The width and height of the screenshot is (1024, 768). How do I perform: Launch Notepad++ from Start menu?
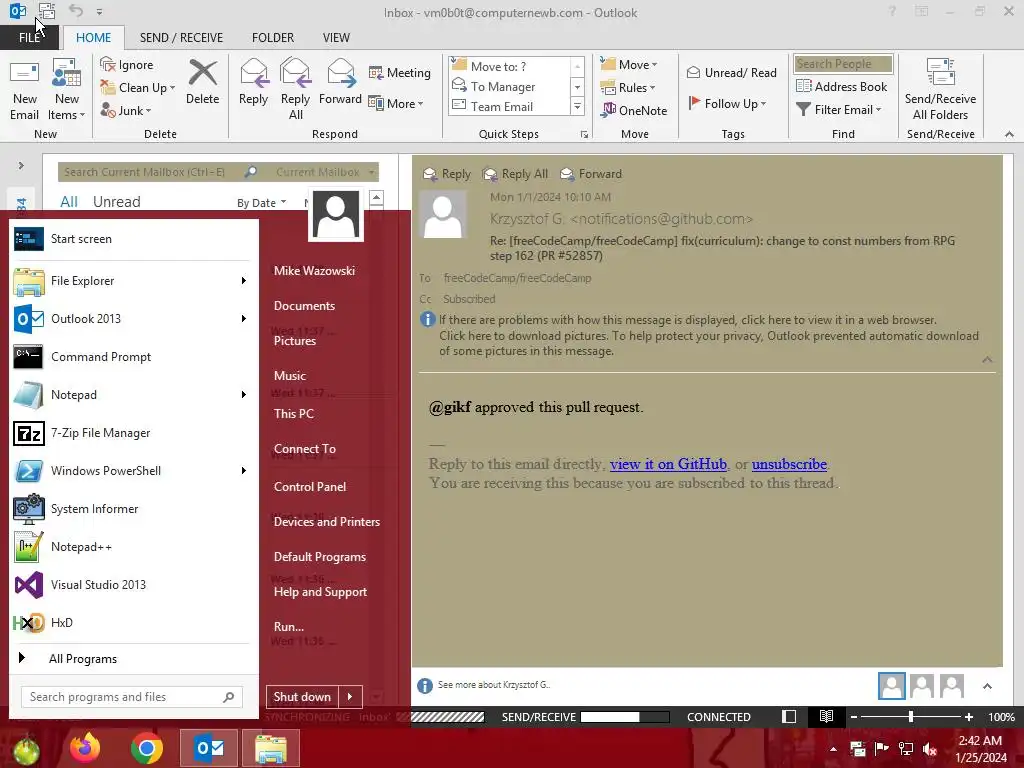point(131,547)
